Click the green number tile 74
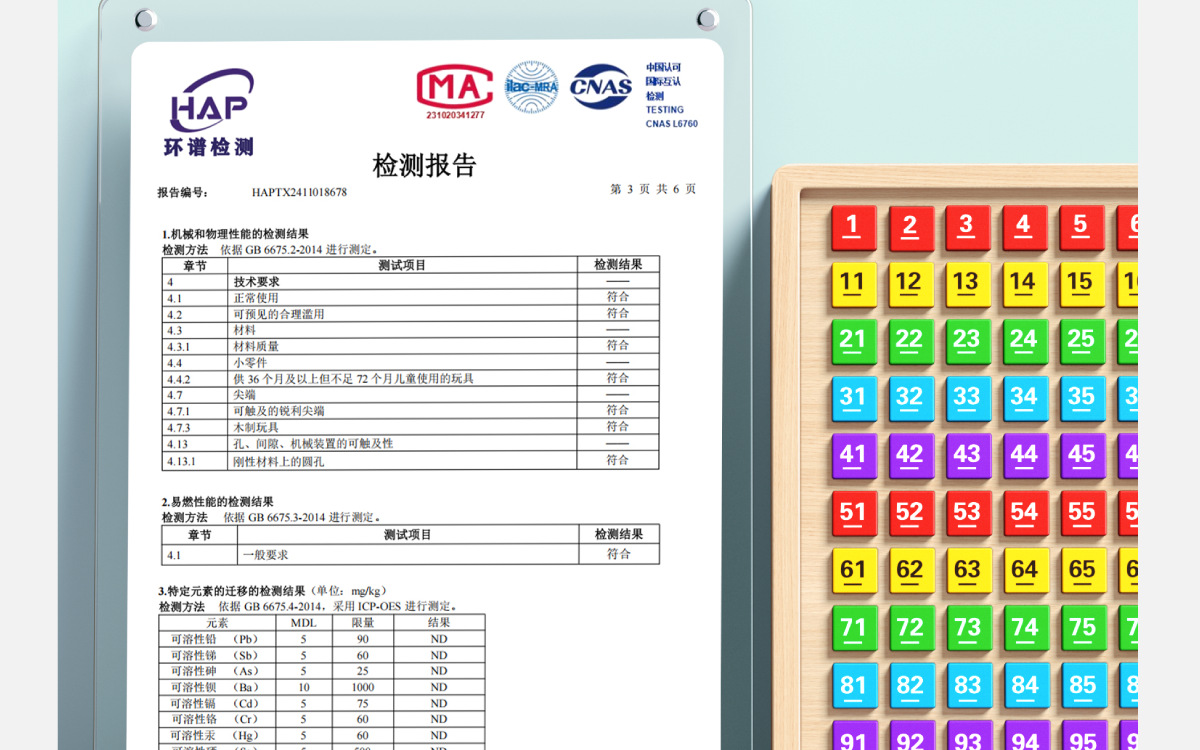 point(1025,628)
